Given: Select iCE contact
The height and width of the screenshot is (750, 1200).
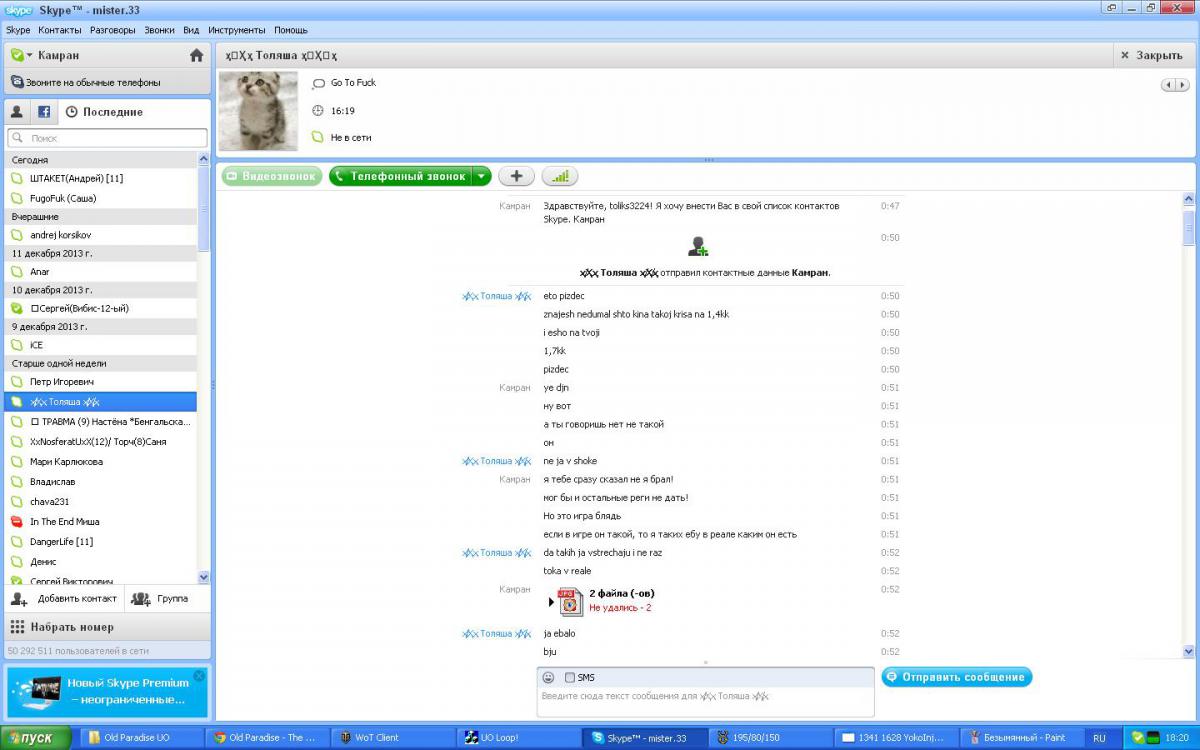Looking at the screenshot, I should 102,345.
